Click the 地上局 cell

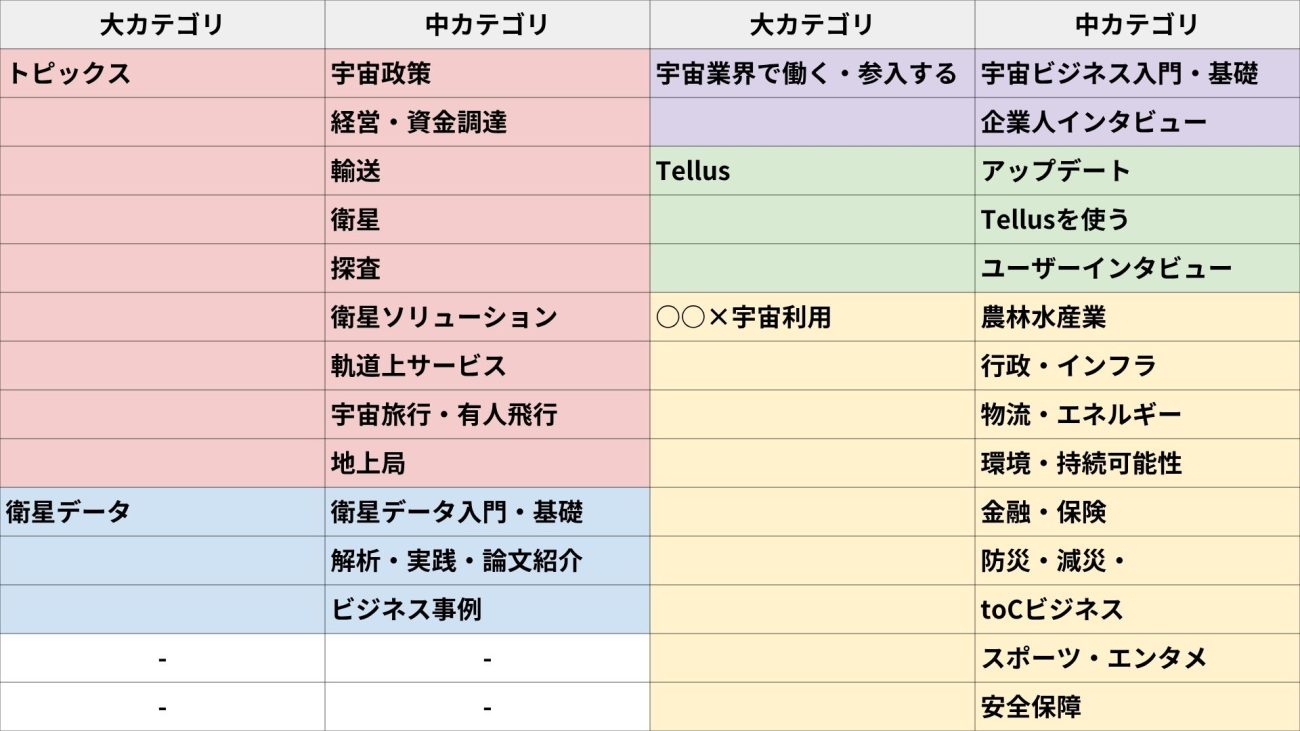pyautogui.click(x=487, y=464)
